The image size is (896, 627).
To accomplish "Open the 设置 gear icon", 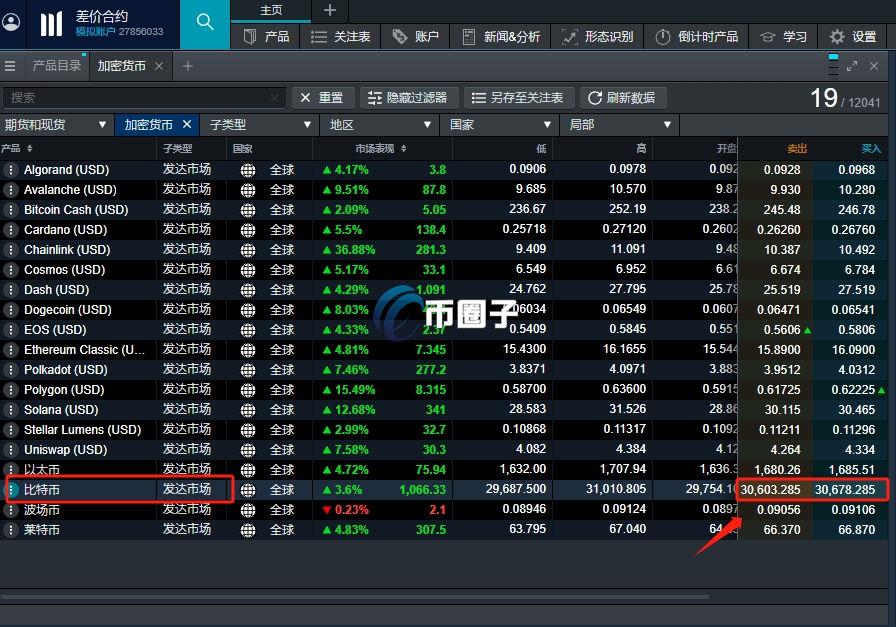I will pyautogui.click(x=838, y=36).
